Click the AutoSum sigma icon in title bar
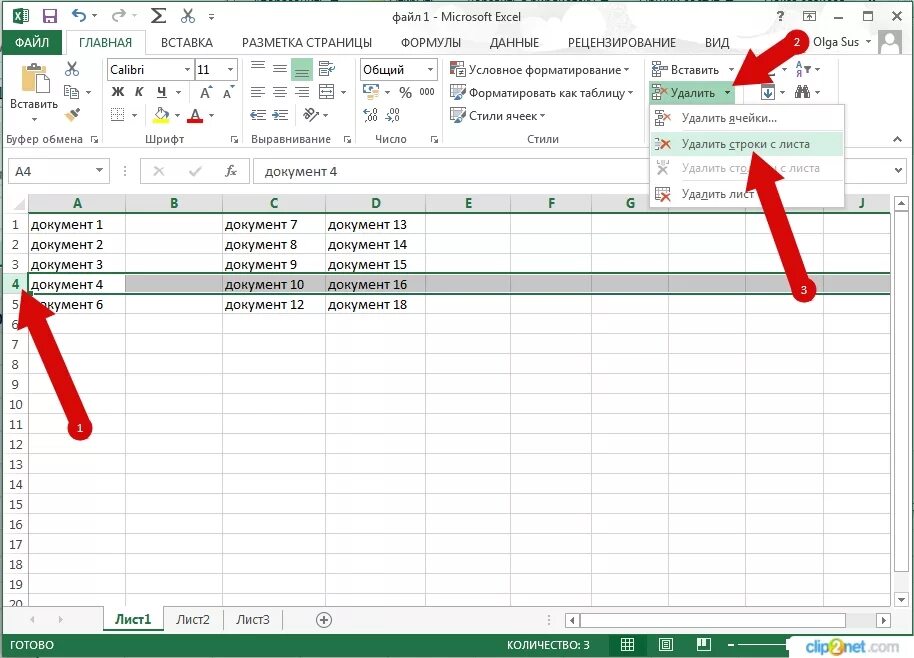Viewport: 914px width, 658px height. (x=158, y=16)
